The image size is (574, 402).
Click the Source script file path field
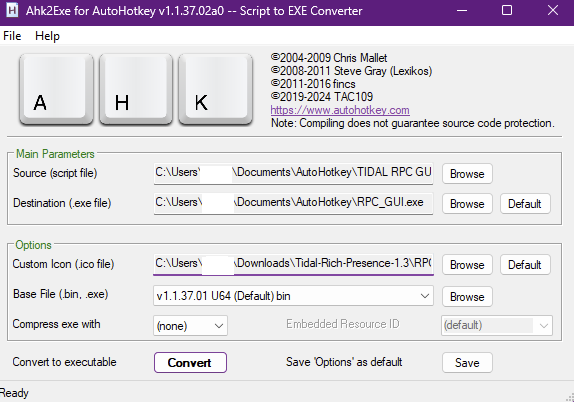tap(293, 173)
